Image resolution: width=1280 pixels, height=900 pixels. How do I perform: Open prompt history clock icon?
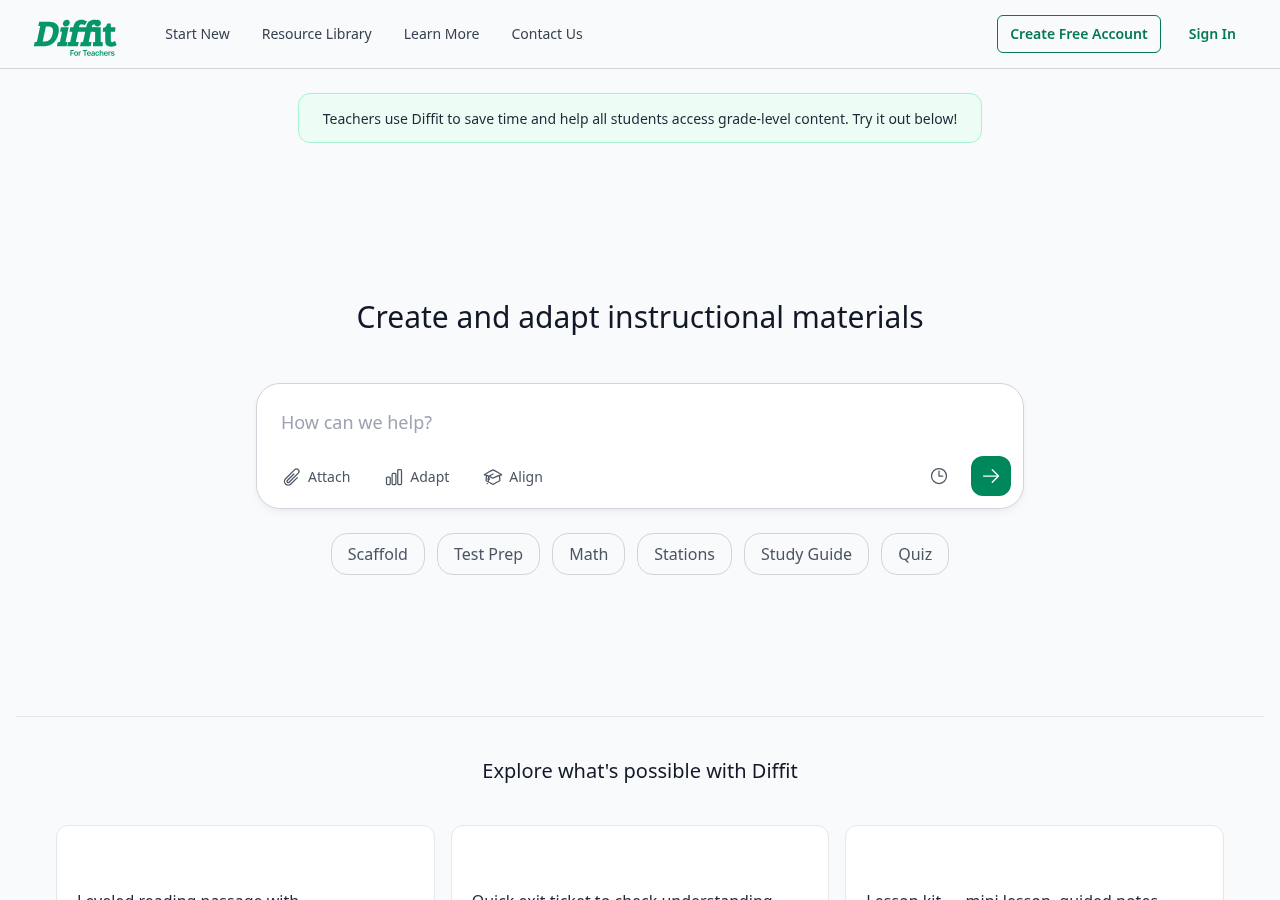pos(939,476)
